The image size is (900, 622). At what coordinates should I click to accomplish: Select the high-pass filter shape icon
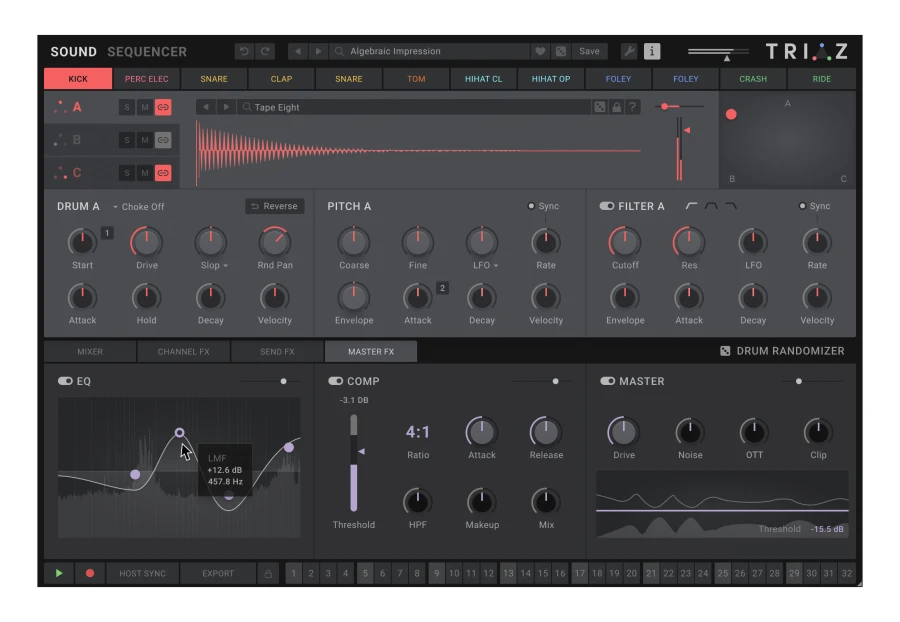tap(692, 206)
